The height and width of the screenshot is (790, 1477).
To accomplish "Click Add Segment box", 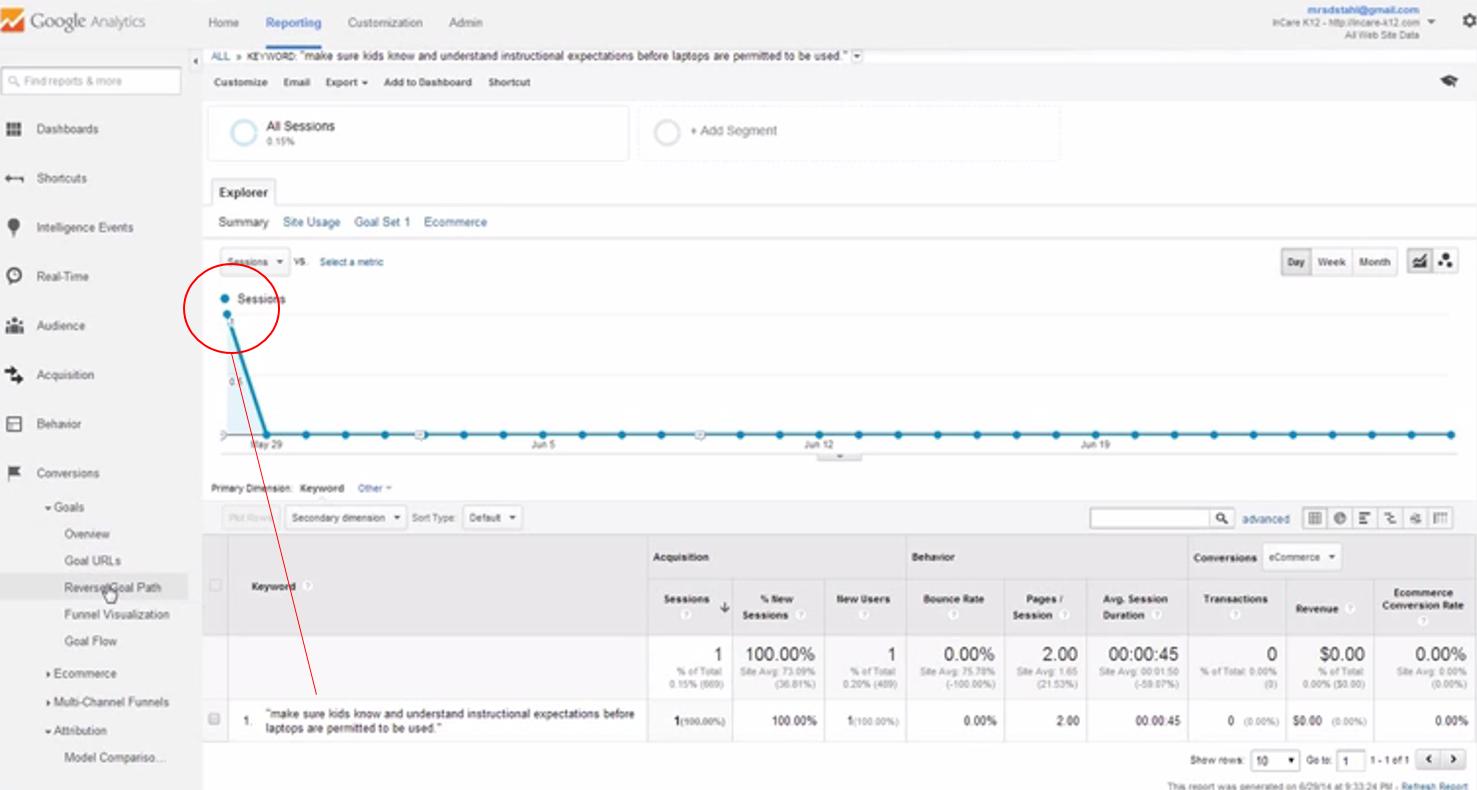I will [x=849, y=132].
